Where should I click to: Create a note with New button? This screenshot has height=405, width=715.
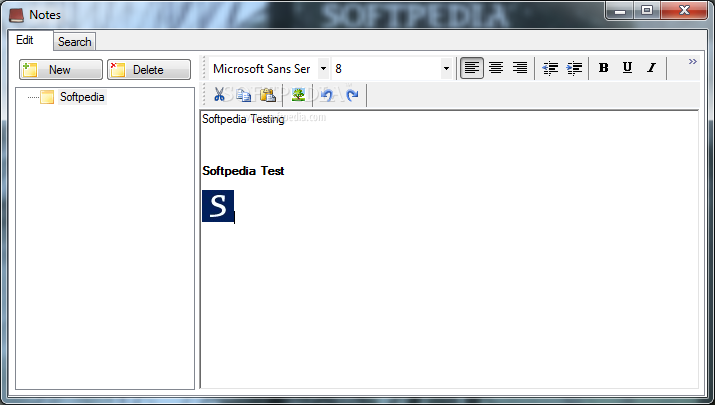(x=61, y=70)
